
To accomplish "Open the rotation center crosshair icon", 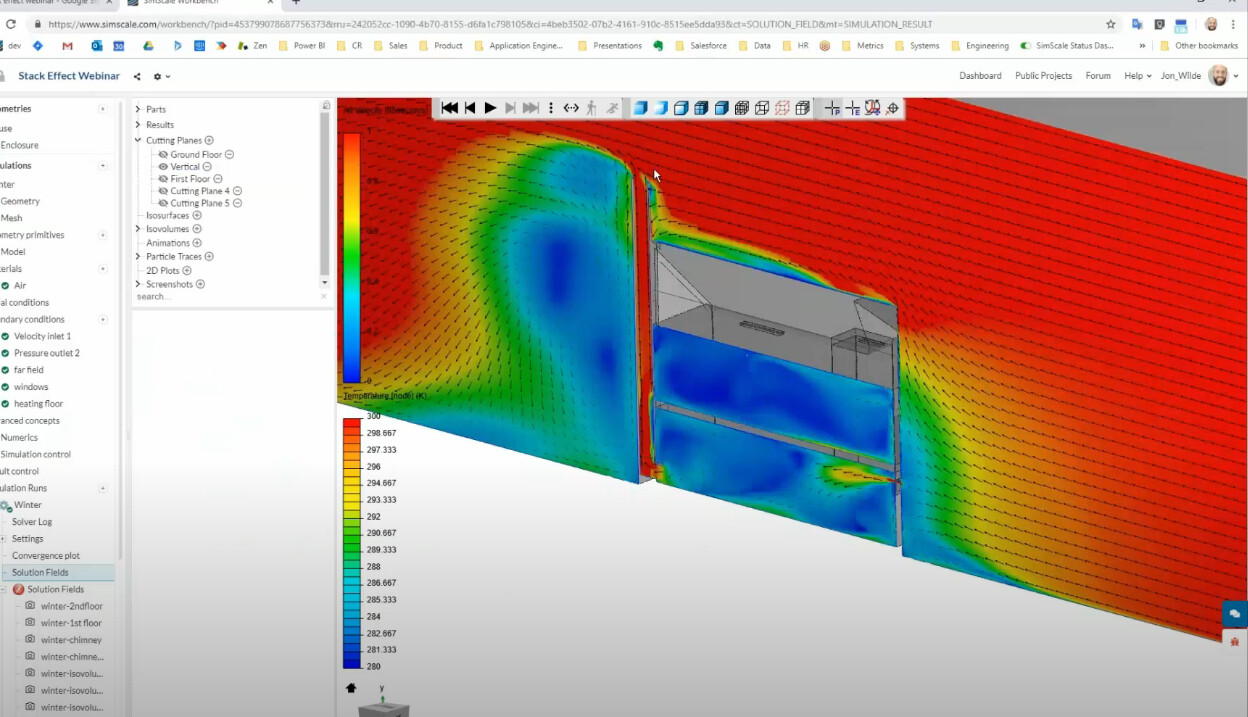I will tap(892, 108).
